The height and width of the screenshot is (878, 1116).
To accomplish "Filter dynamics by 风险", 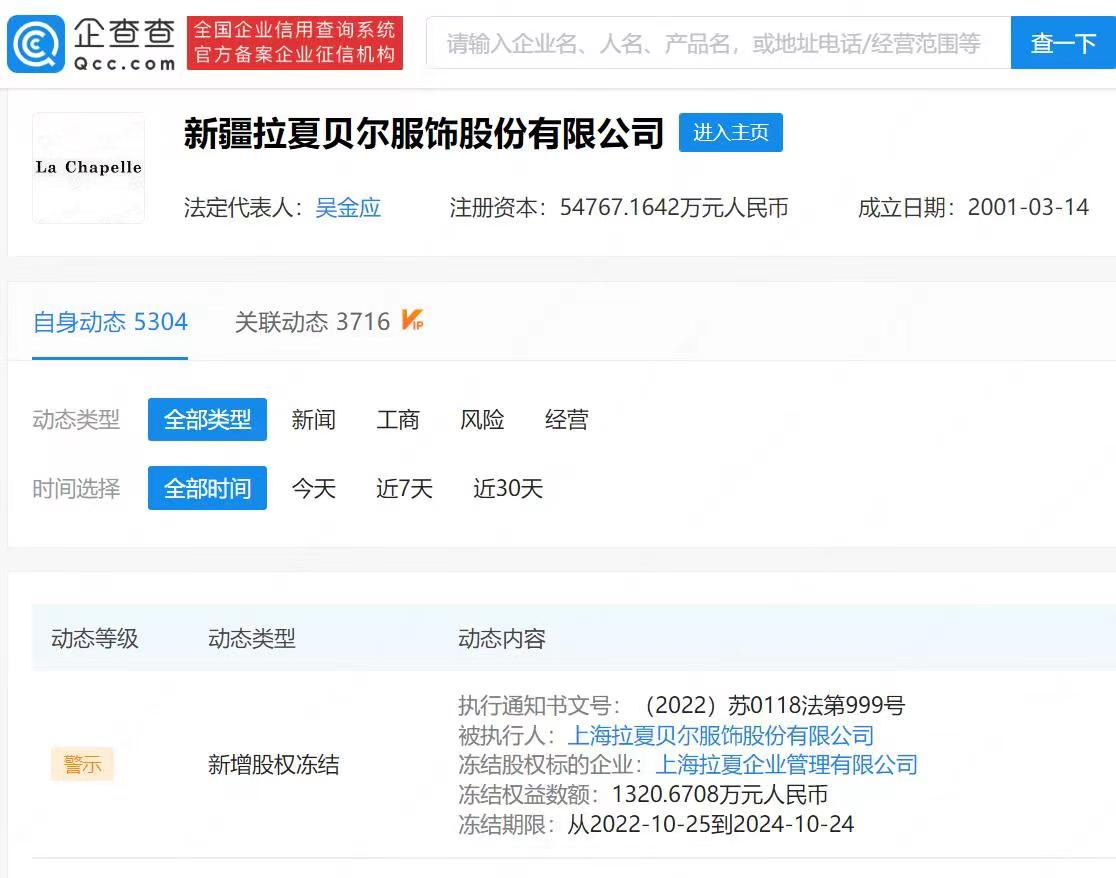I will 482,420.
